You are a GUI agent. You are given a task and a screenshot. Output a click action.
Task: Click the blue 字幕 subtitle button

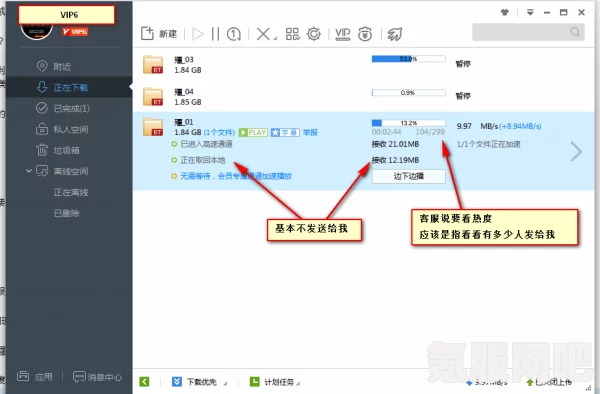pyautogui.click(x=285, y=132)
